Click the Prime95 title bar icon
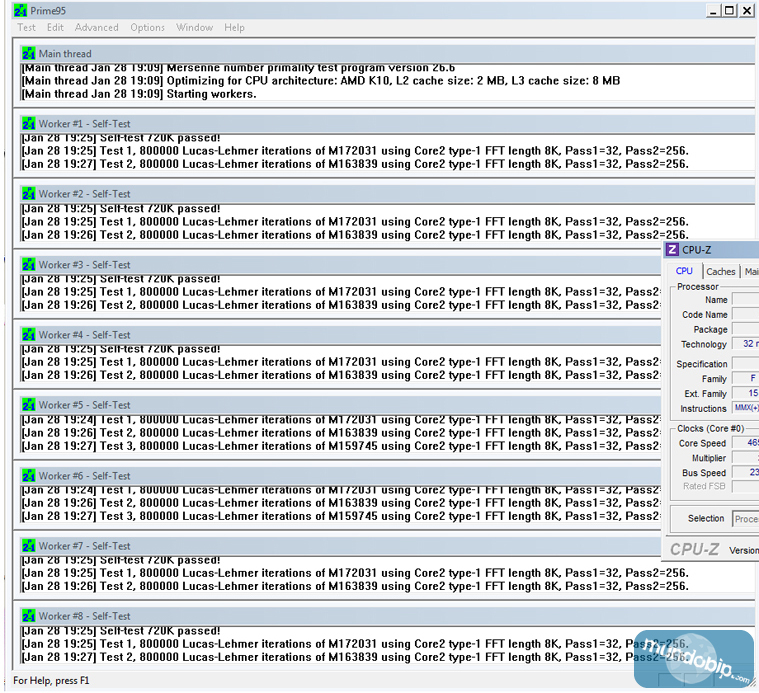Image resolution: width=759 pixels, height=693 pixels. coord(20,10)
